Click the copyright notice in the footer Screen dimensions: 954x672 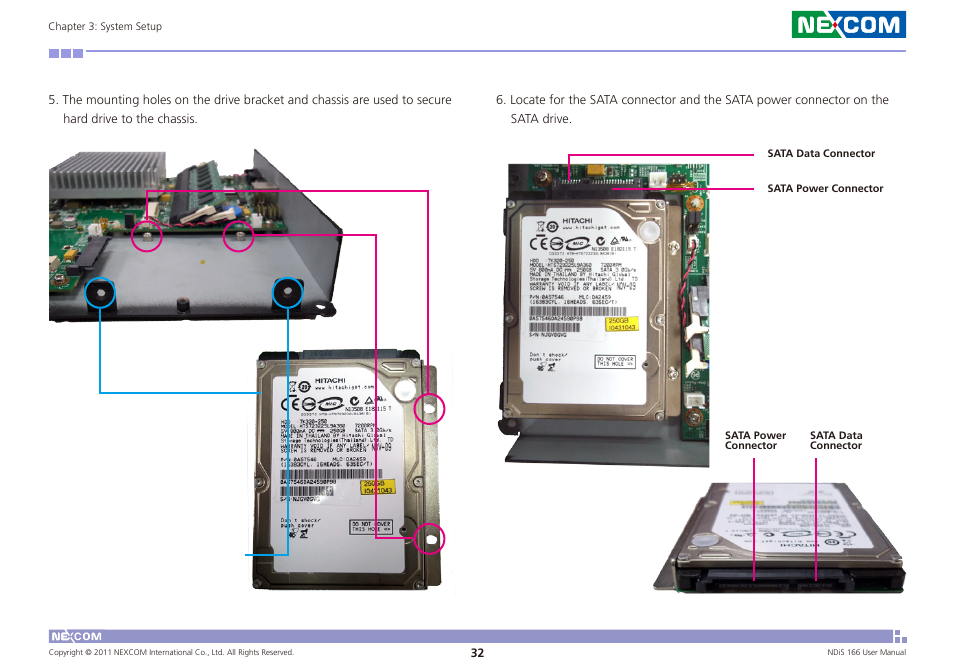pos(171,652)
